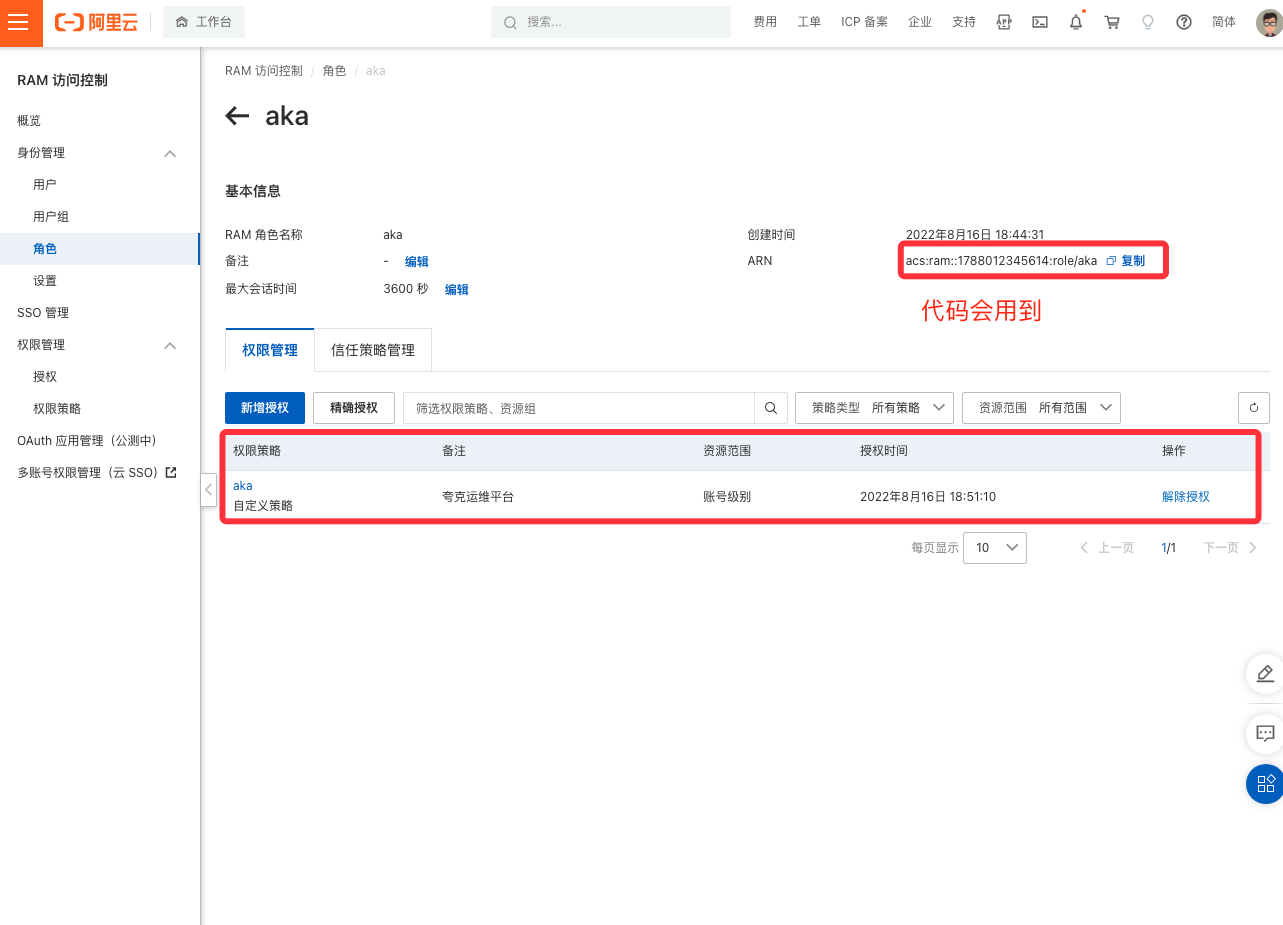Click the floating edit pencil icon

[1264, 674]
